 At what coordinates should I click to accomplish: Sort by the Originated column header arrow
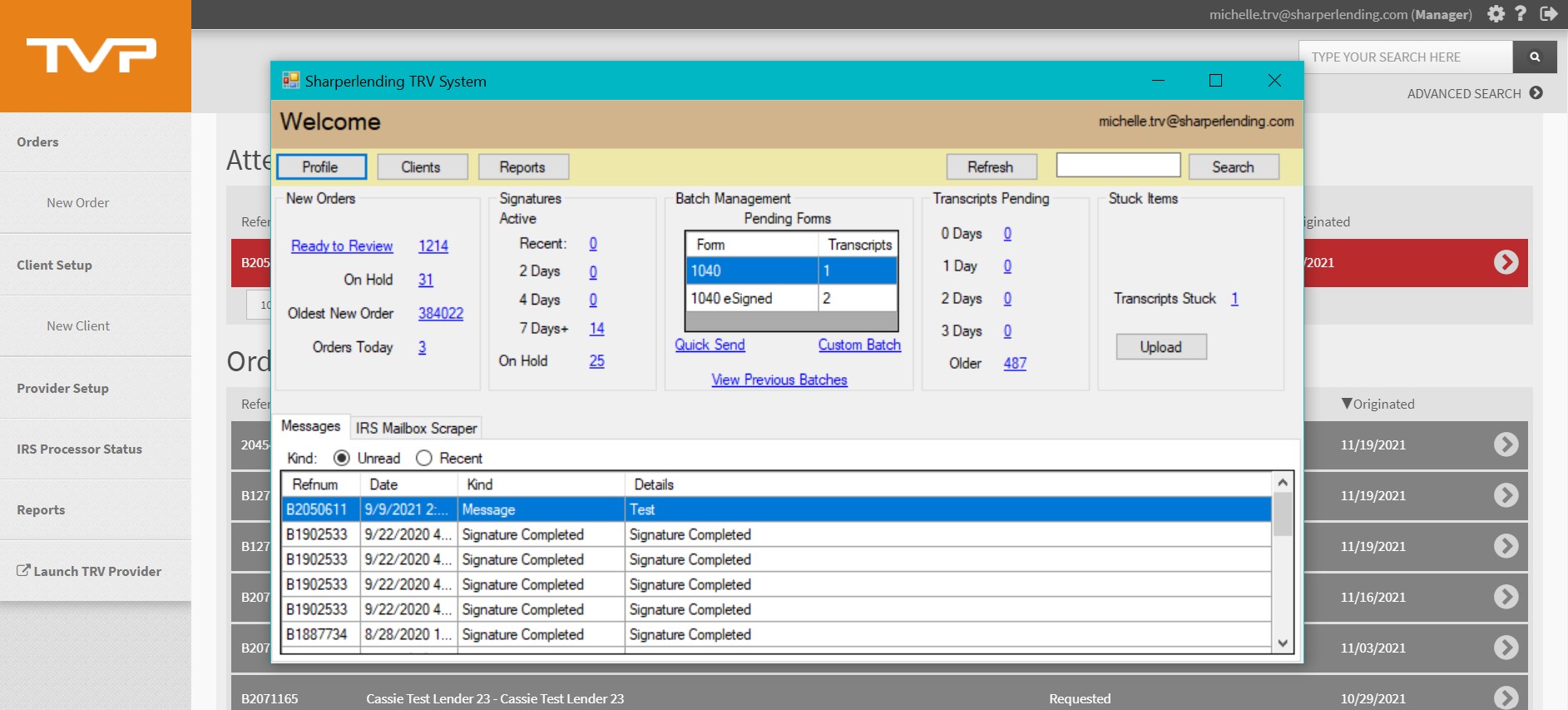point(1347,404)
